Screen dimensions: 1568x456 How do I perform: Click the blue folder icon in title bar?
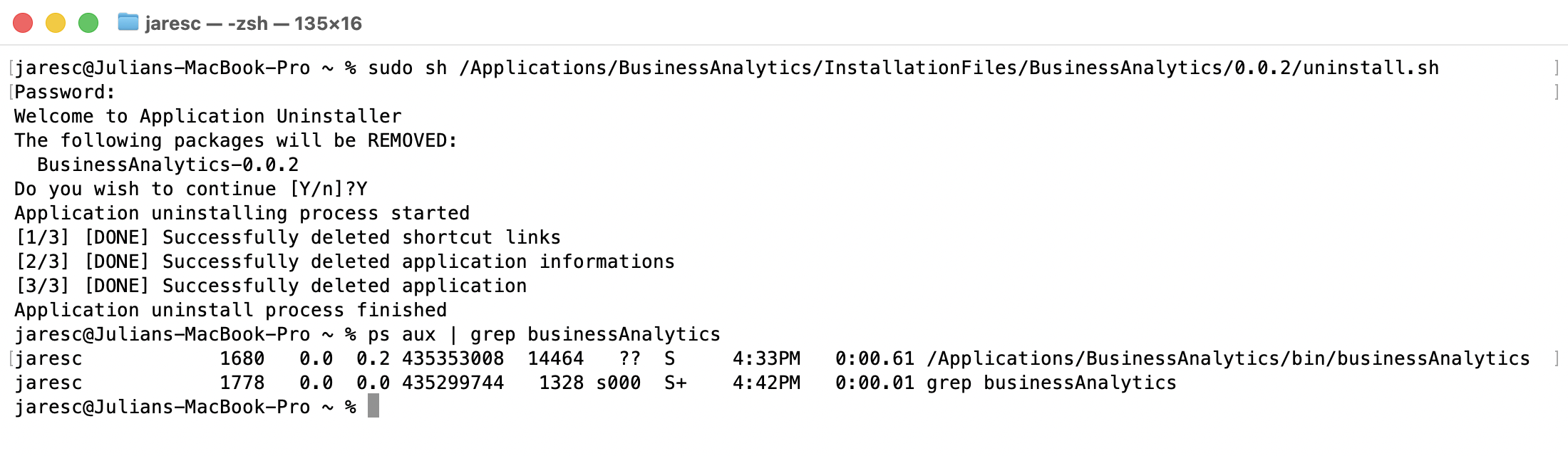tap(128, 23)
